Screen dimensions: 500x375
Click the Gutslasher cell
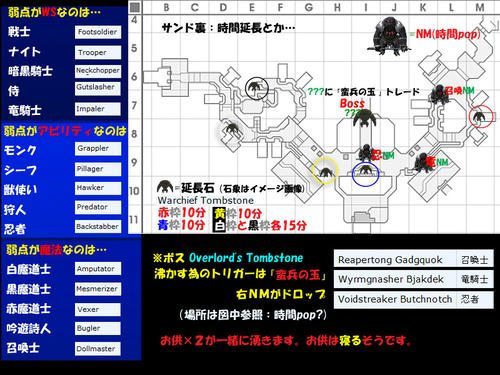(98, 89)
